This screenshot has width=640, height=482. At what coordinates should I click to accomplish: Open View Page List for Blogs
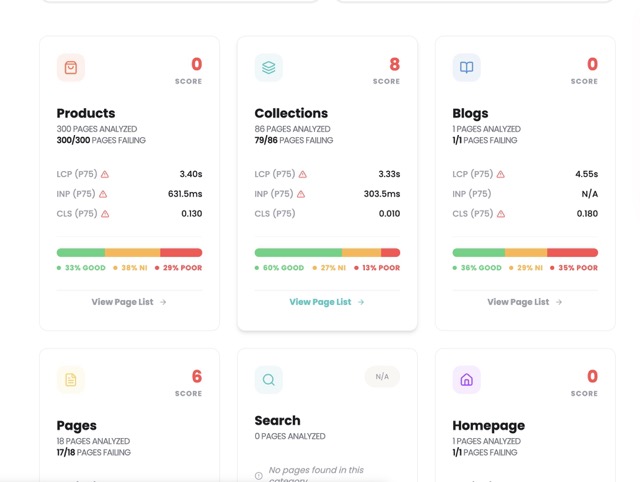525,302
